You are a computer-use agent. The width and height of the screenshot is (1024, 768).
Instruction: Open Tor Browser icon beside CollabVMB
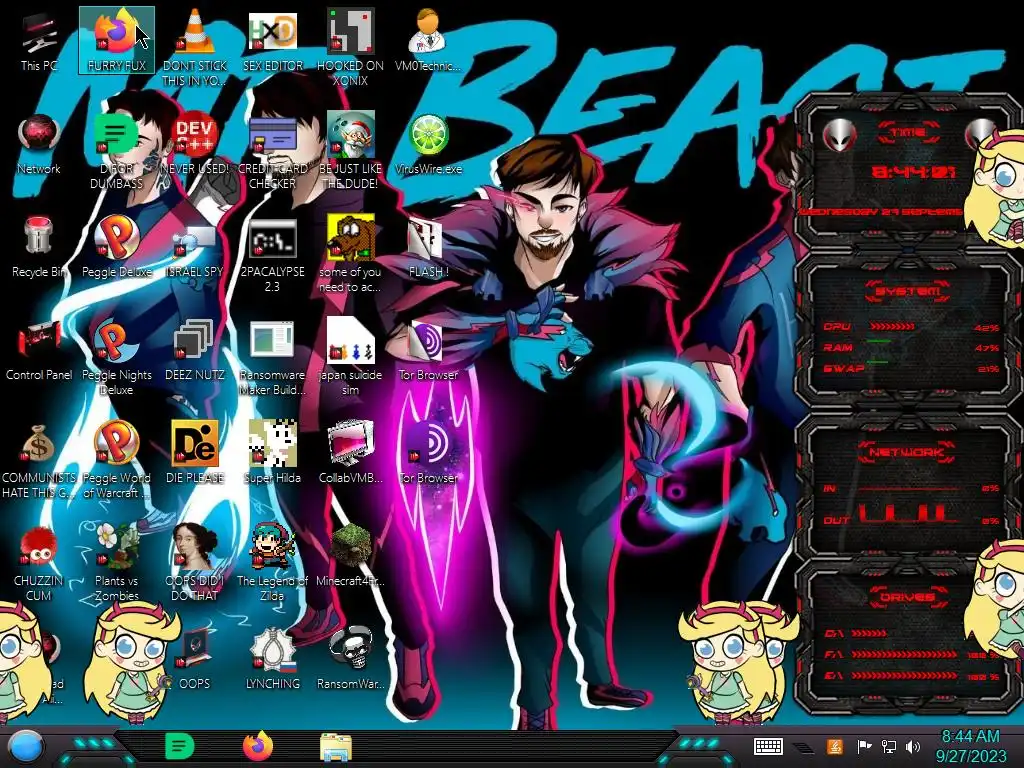pyautogui.click(x=428, y=453)
